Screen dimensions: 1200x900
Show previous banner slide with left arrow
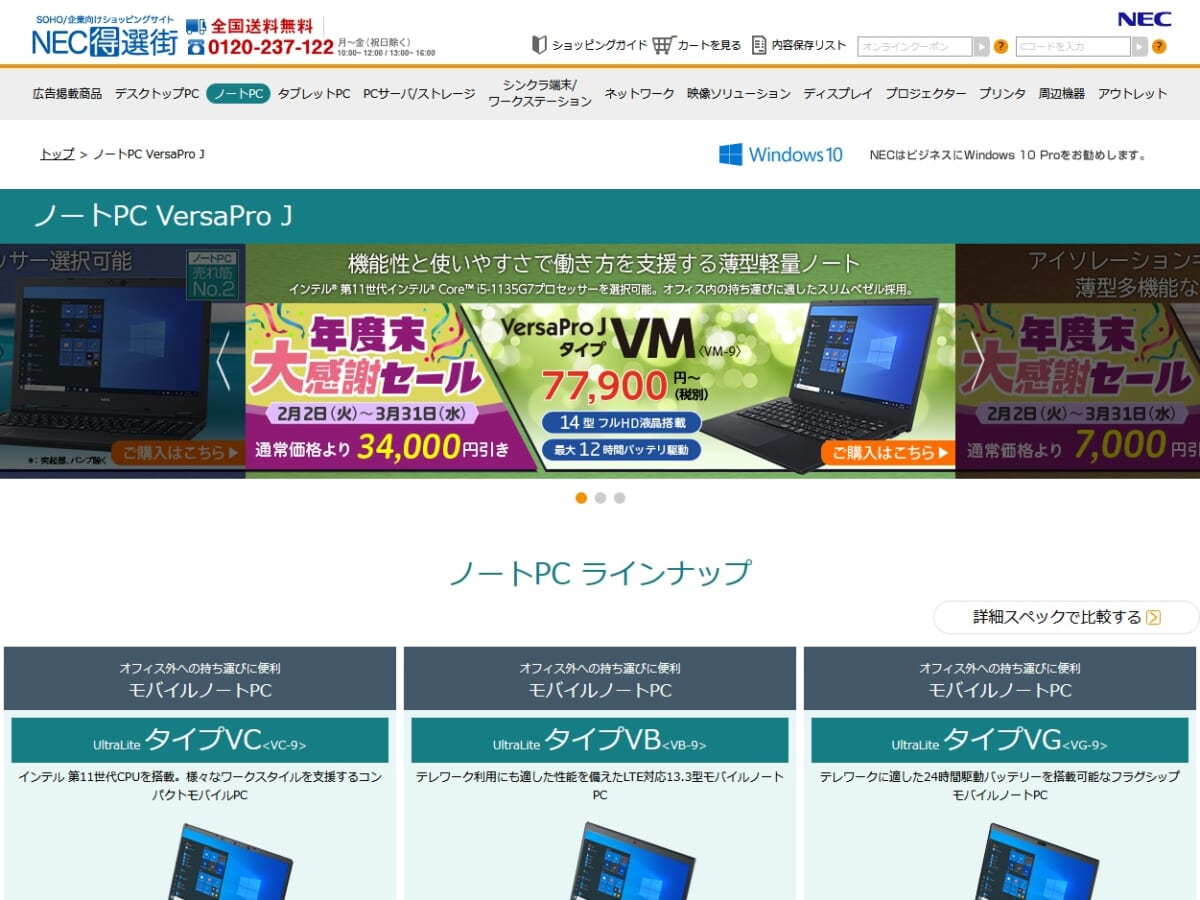pos(223,360)
